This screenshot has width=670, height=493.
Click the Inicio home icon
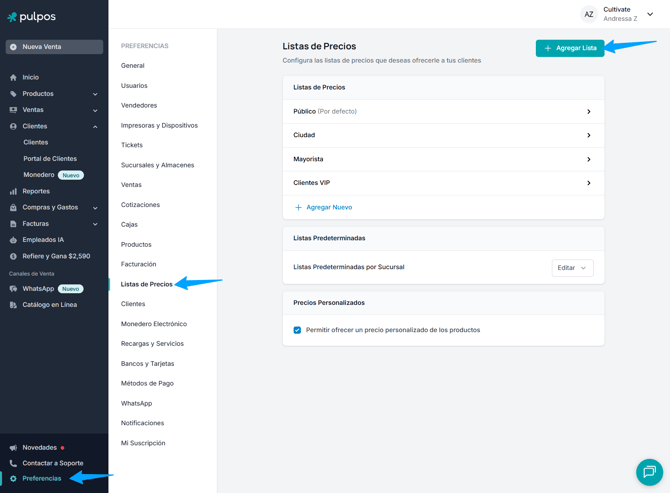coord(13,77)
